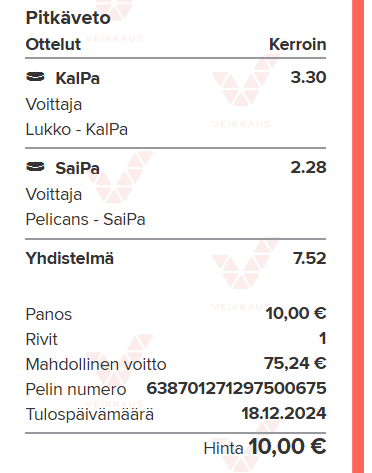Click the Ottelut column header

coord(53,44)
